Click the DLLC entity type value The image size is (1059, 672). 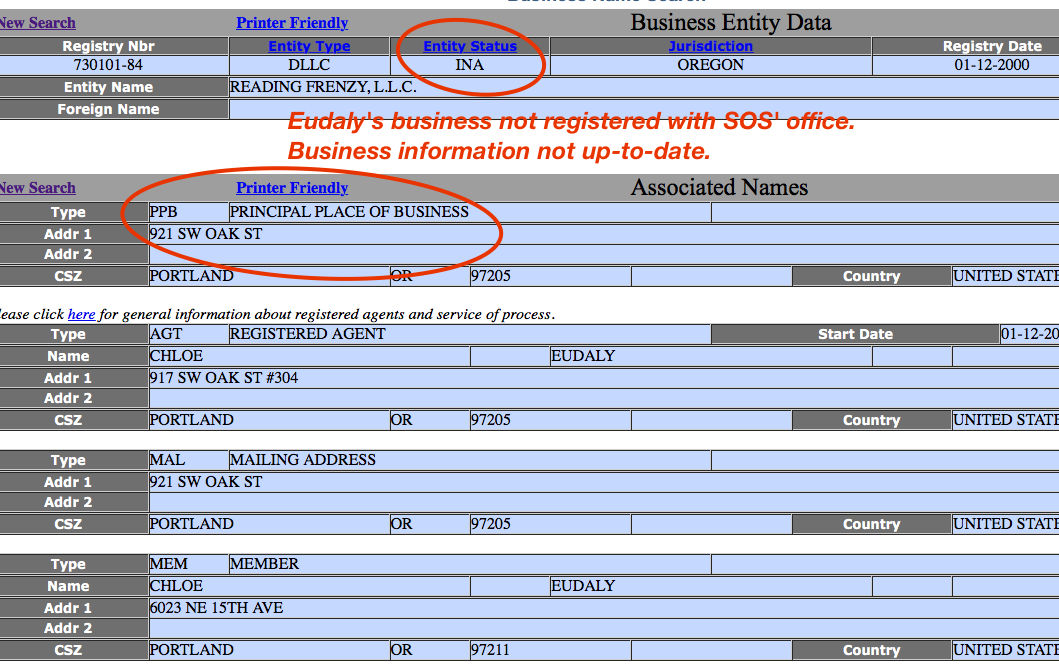click(x=309, y=65)
